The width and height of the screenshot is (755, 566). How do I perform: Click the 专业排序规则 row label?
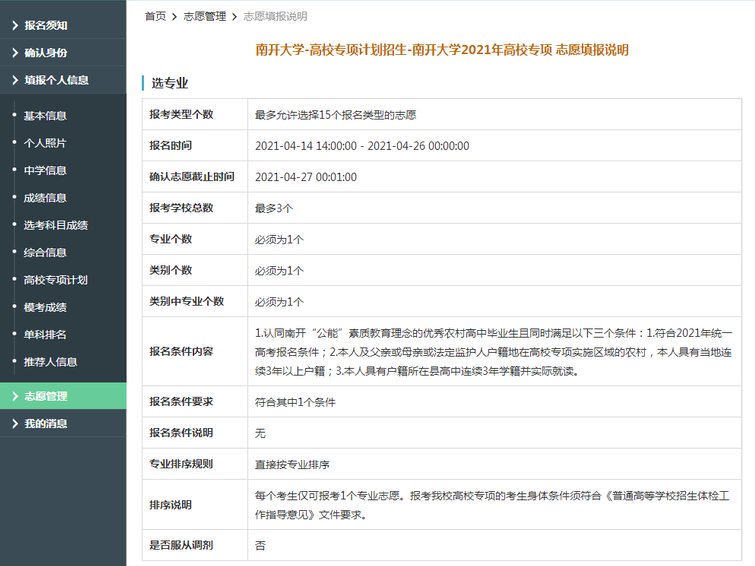point(181,464)
